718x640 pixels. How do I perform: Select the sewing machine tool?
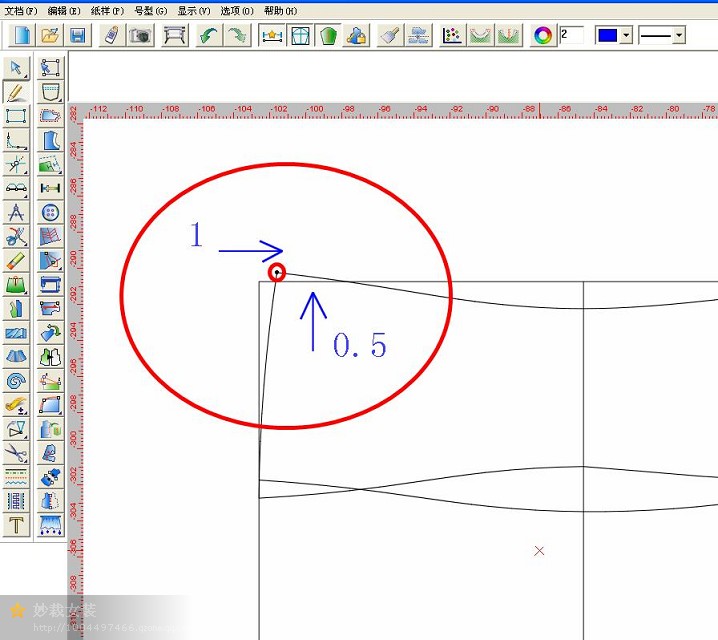pyautogui.click(x=50, y=284)
